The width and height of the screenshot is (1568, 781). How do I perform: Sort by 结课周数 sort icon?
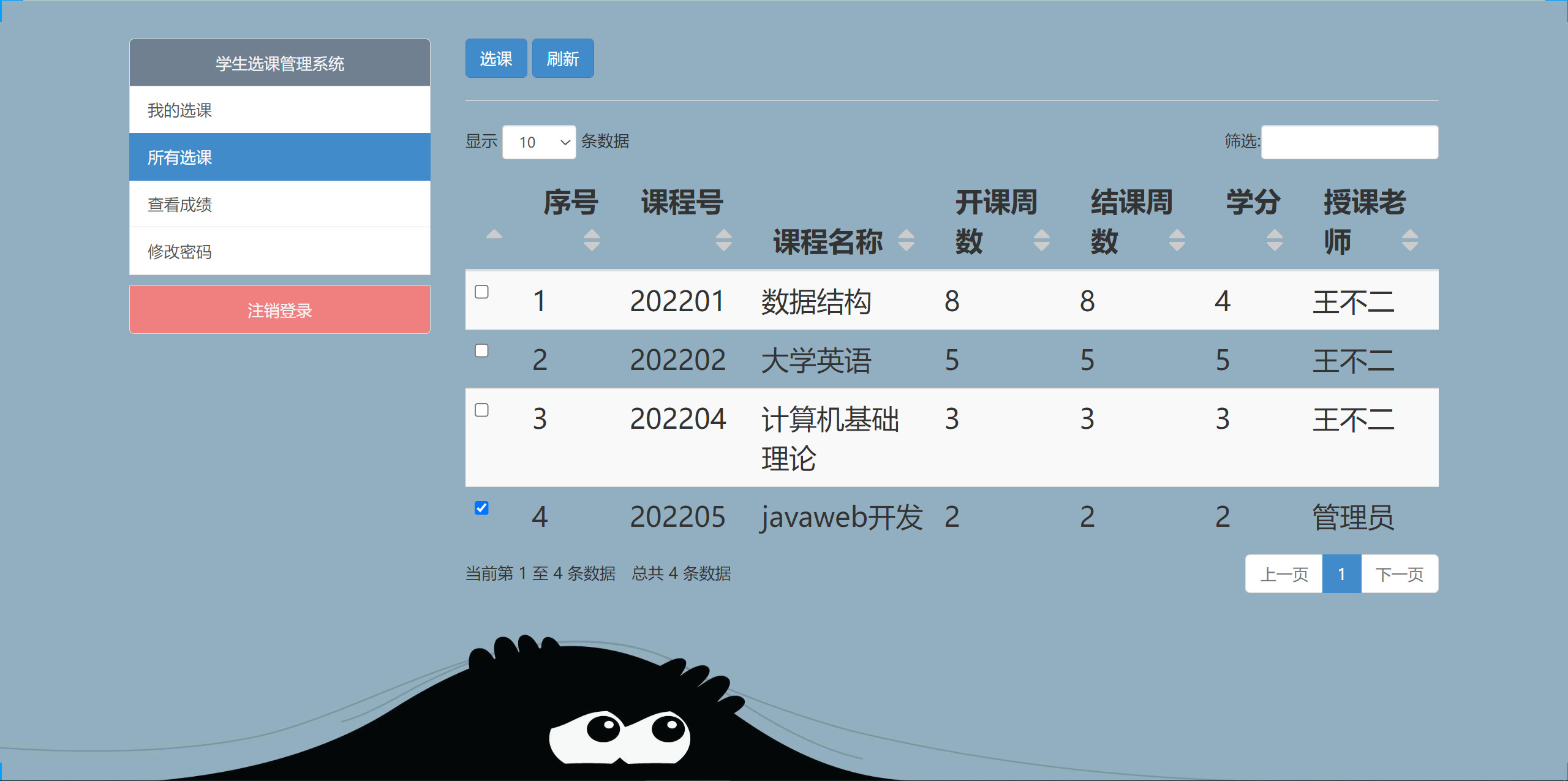coord(1177,240)
